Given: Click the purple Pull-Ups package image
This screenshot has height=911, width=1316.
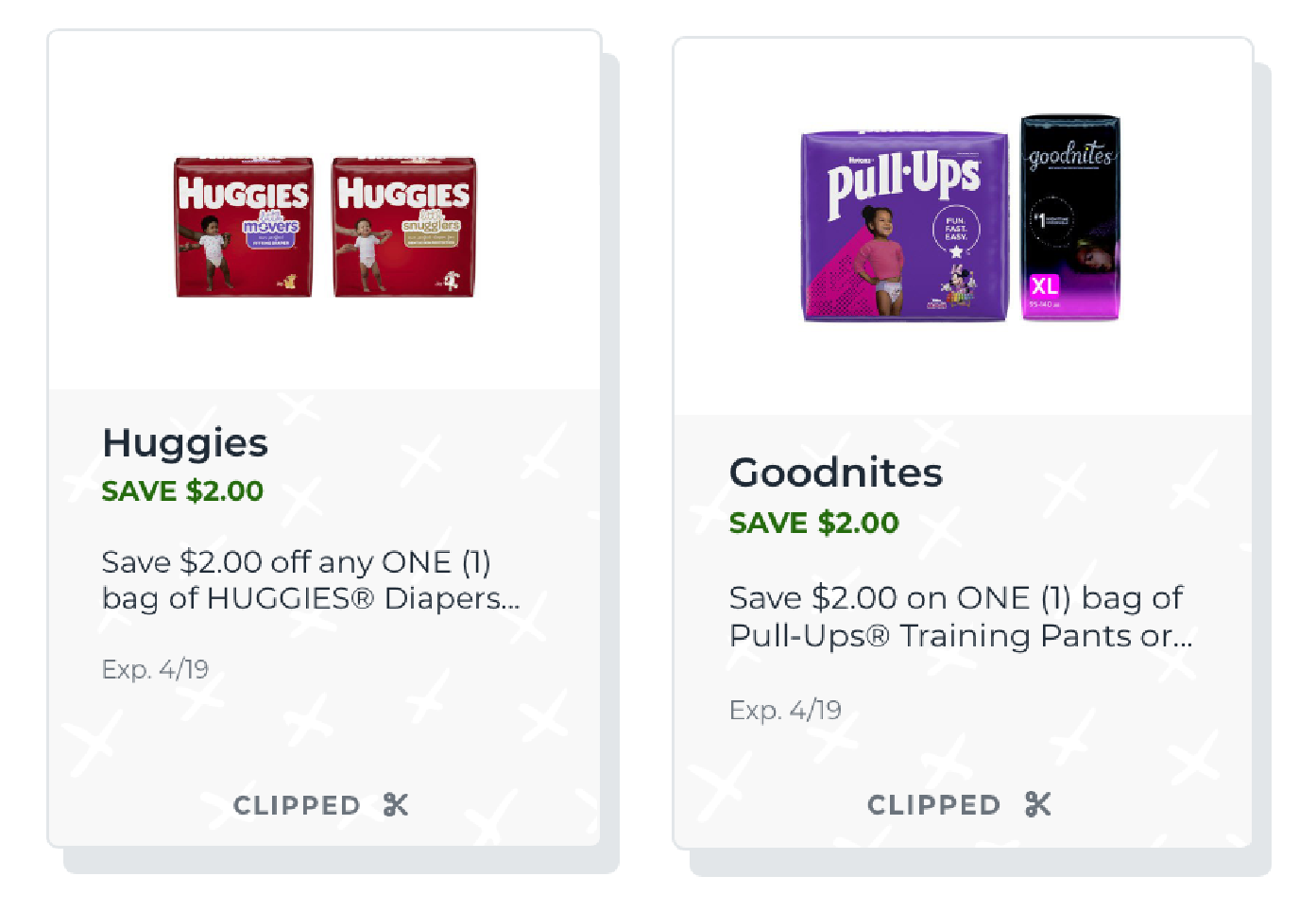Looking at the screenshot, I should click(905, 226).
